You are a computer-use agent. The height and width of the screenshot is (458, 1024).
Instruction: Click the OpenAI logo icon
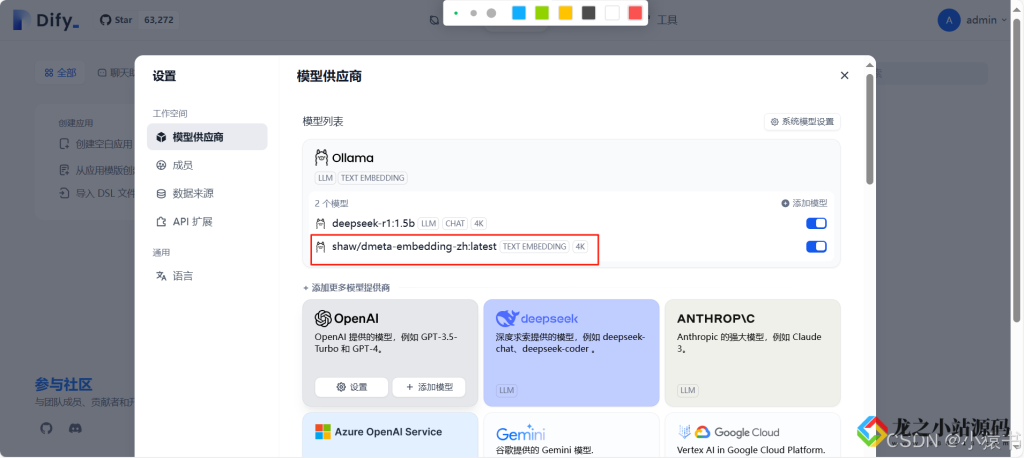(x=323, y=318)
